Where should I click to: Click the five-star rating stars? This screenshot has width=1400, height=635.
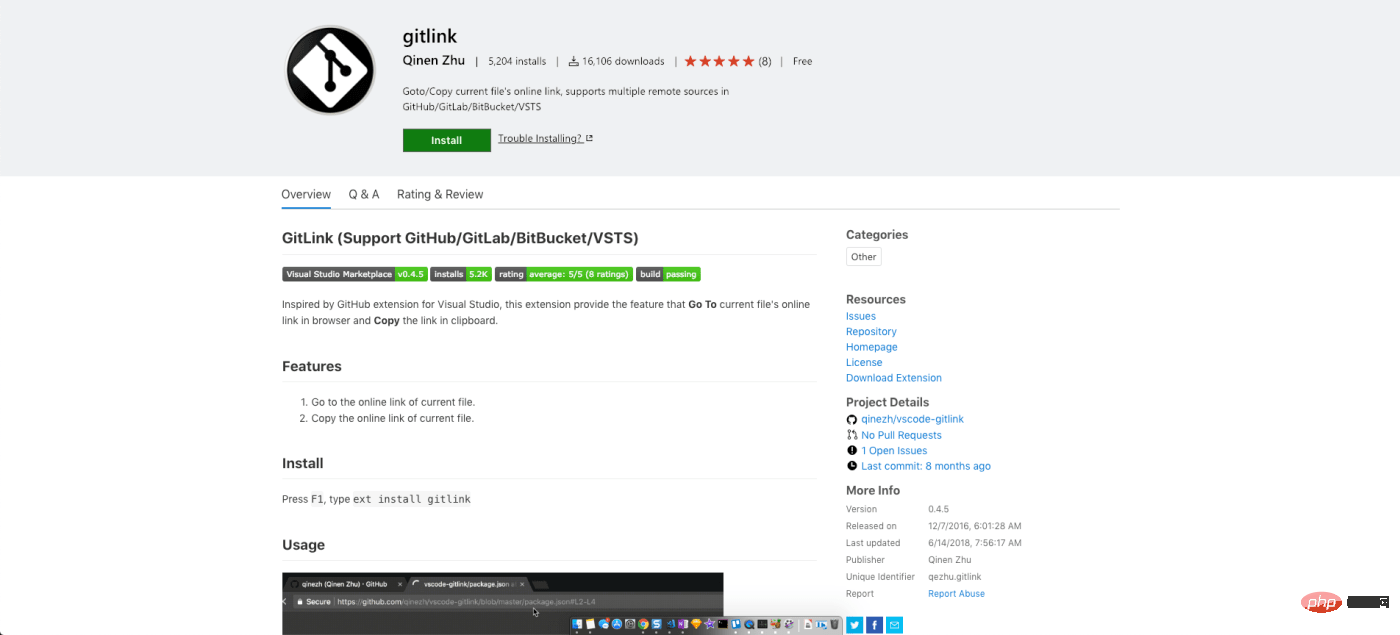[x=720, y=61]
